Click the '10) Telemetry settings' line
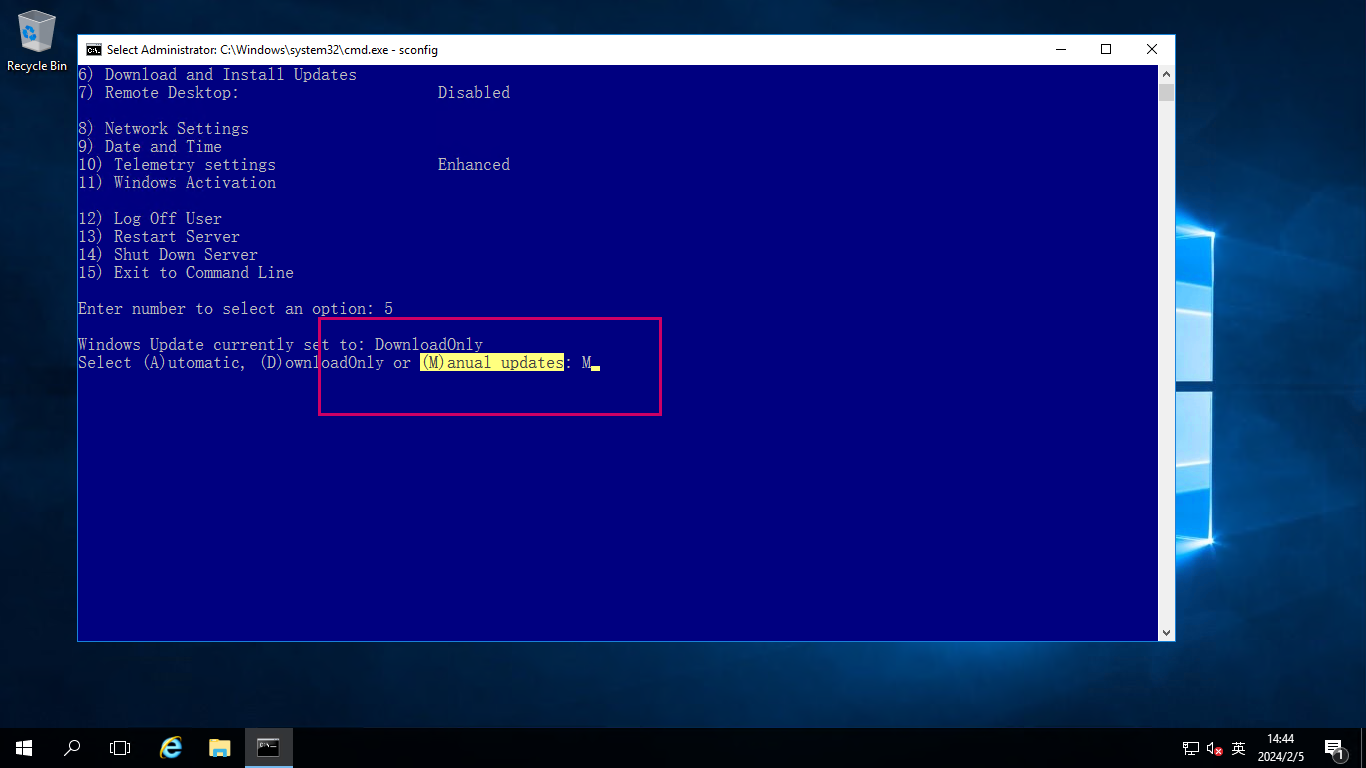The width and height of the screenshot is (1366, 768). 177,165
